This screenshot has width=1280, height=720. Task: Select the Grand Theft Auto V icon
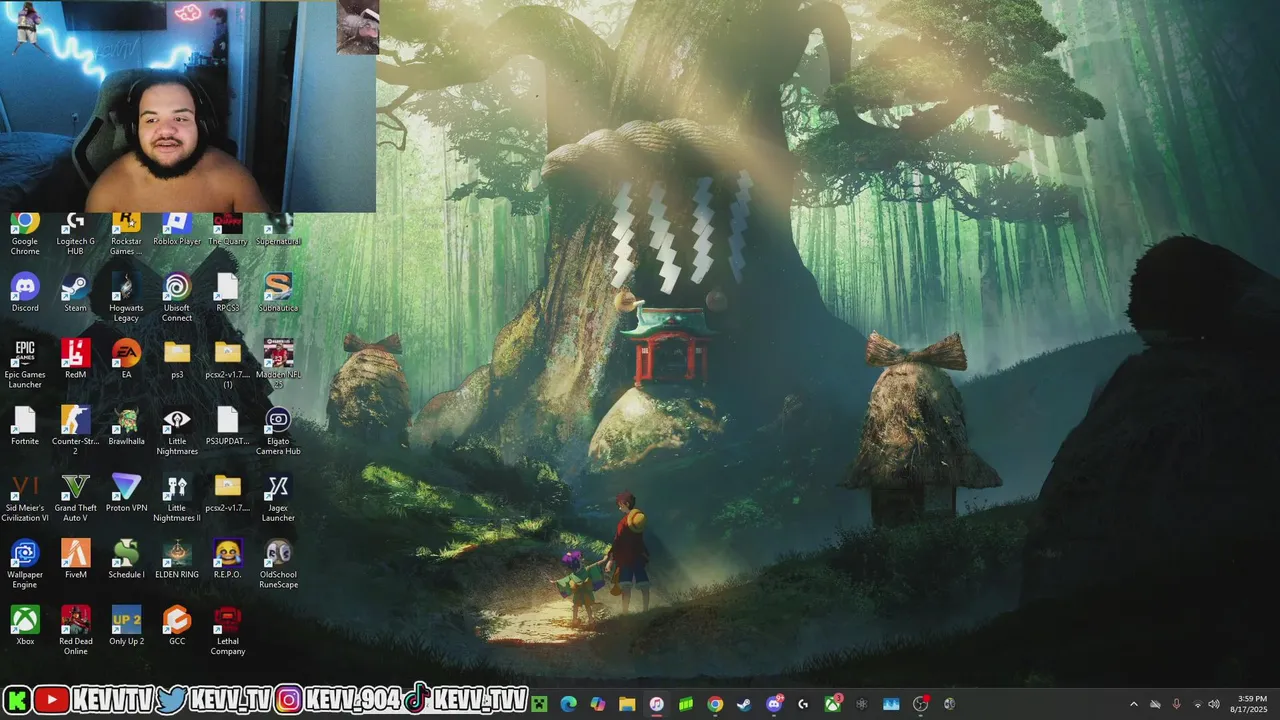pyautogui.click(x=75, y=497)
